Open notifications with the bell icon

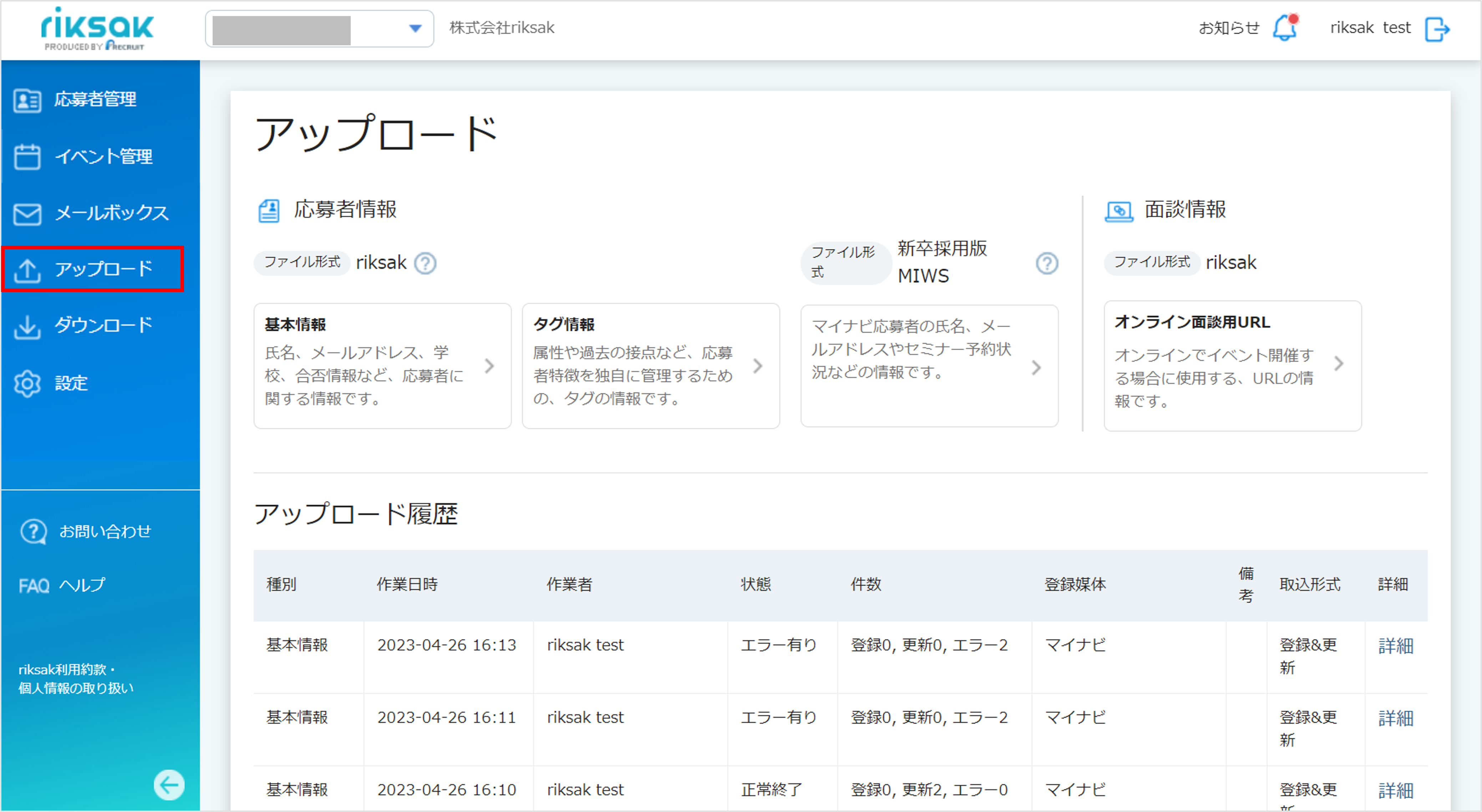(x=1285, y=27)
